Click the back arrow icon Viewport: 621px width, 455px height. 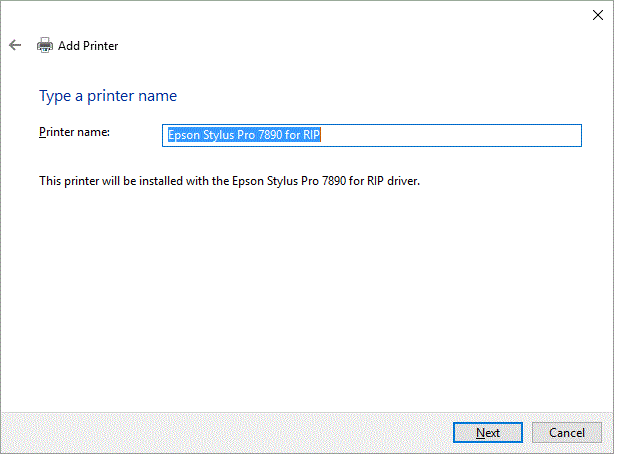(x=14, y=45)
